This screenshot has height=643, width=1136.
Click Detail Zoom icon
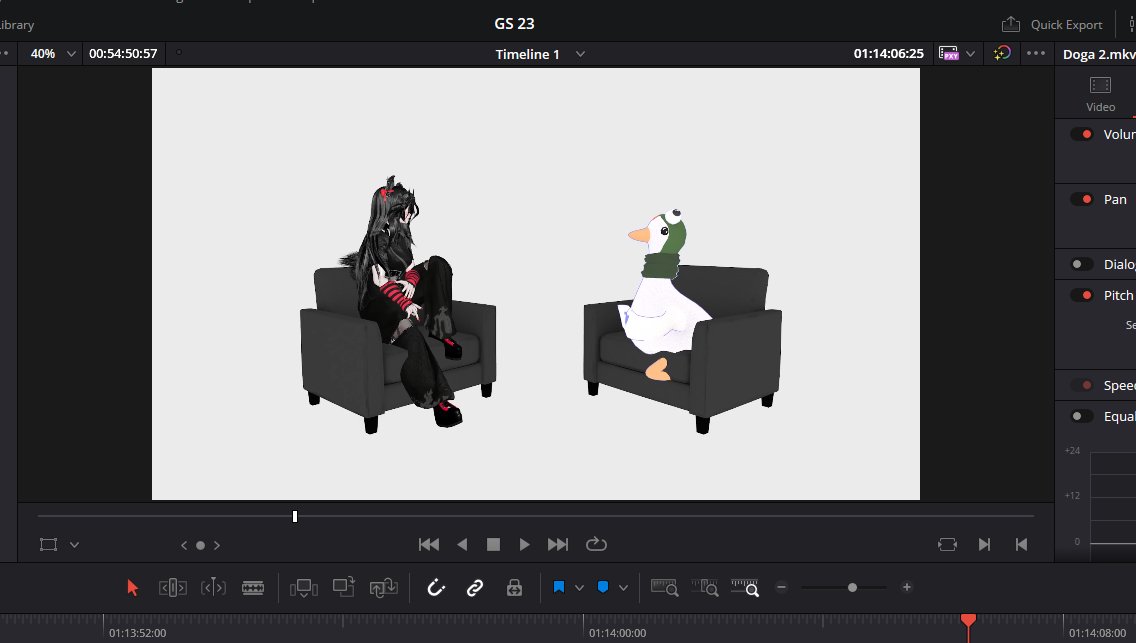704,587
